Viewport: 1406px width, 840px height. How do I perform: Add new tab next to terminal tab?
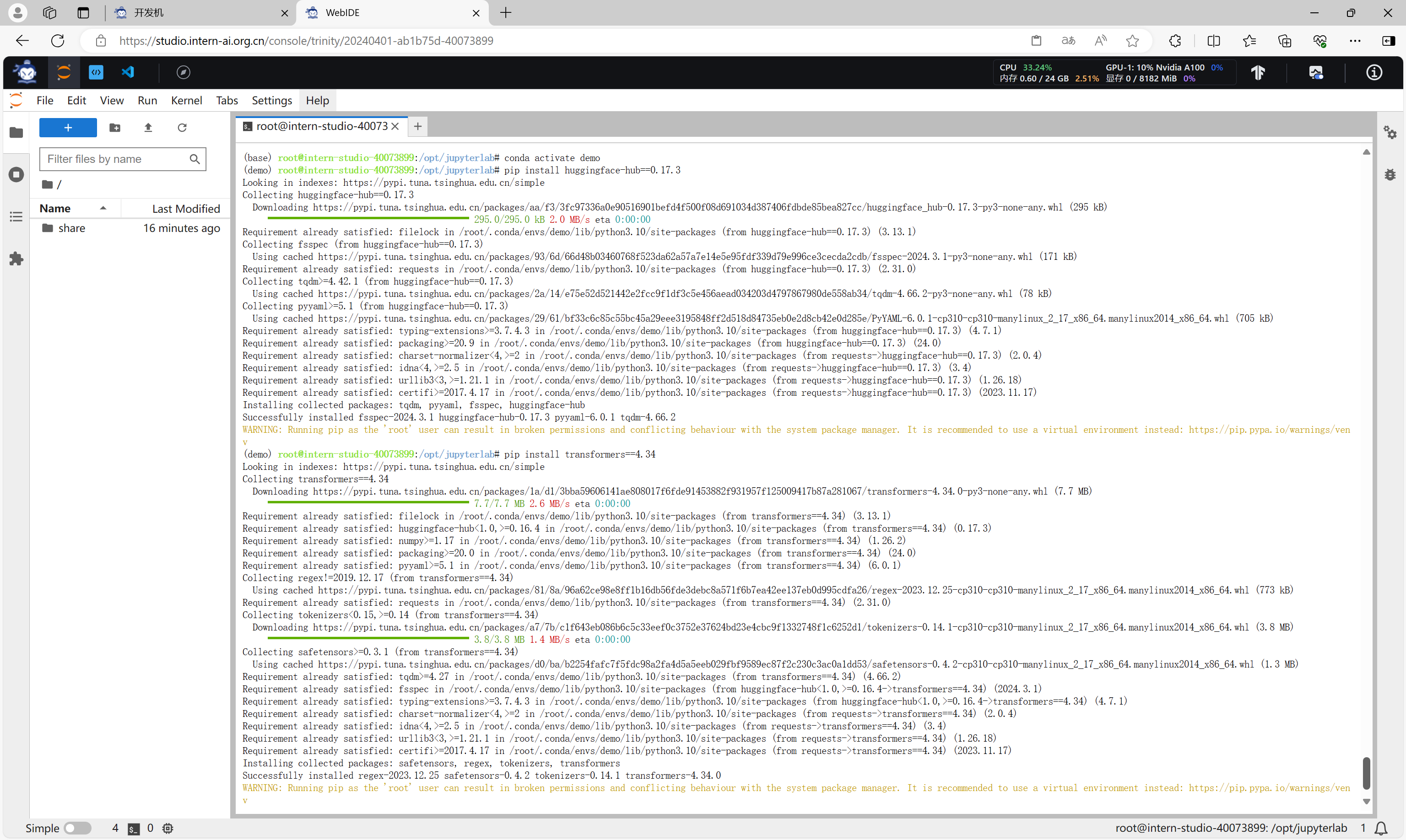[417, 126]
